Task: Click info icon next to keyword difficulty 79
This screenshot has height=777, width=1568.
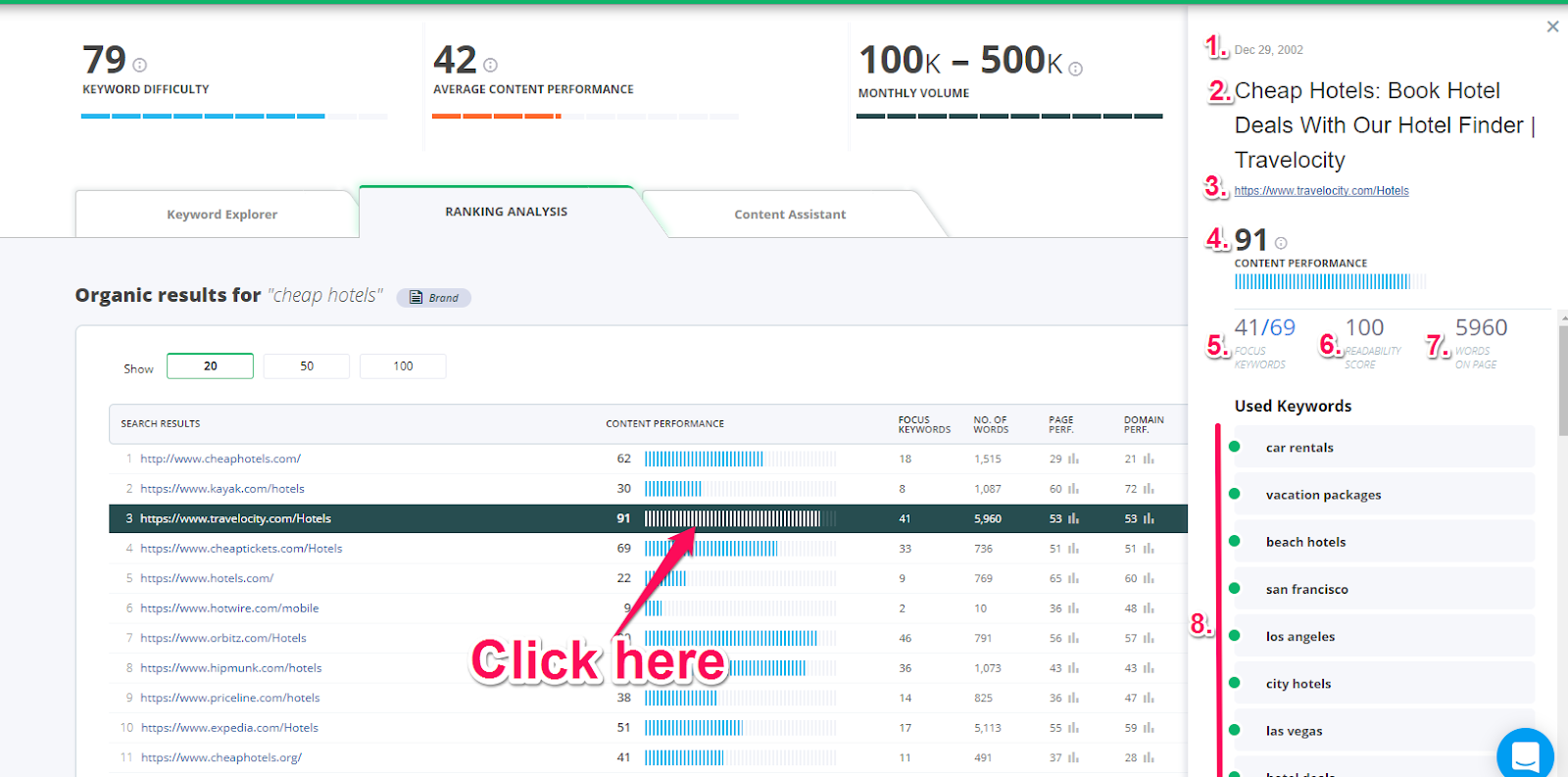Action: (x=140, y=65)
